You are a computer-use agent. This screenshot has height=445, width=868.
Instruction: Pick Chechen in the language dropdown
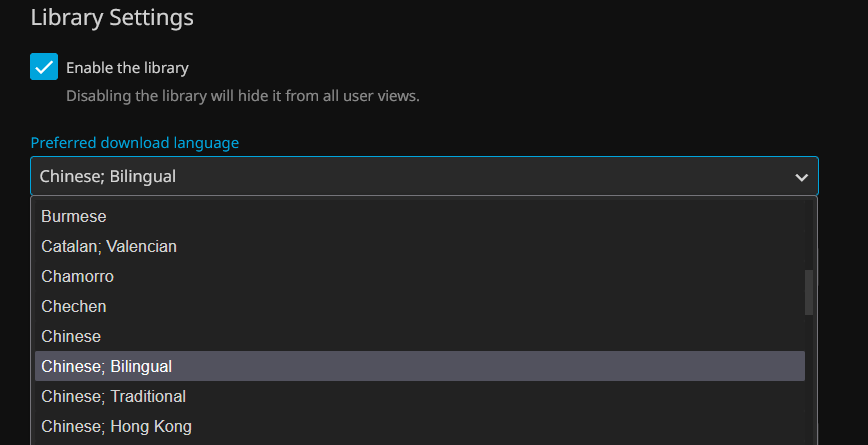(74, 306)
